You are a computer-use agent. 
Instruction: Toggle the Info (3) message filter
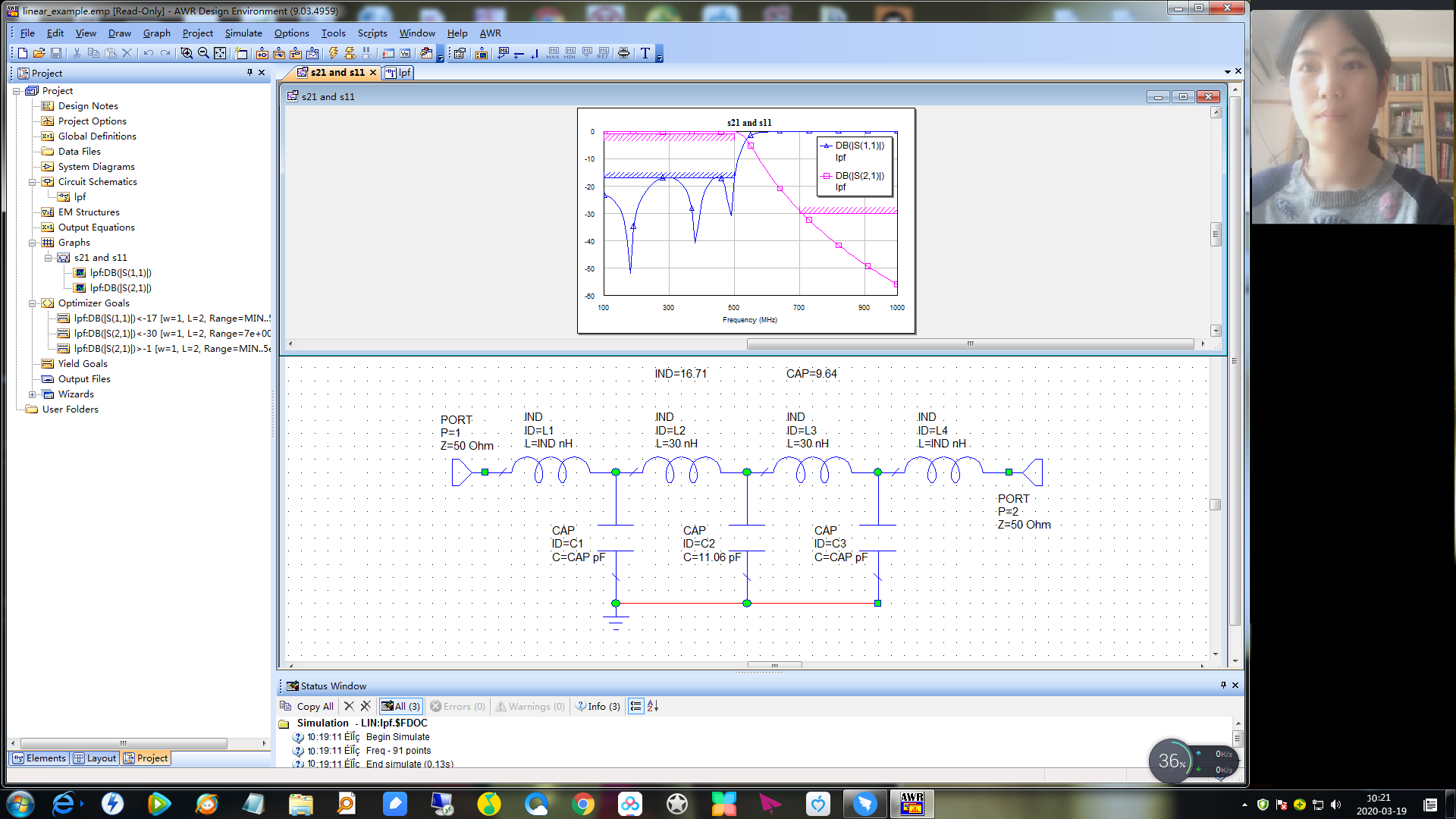(x=598, y=706)
